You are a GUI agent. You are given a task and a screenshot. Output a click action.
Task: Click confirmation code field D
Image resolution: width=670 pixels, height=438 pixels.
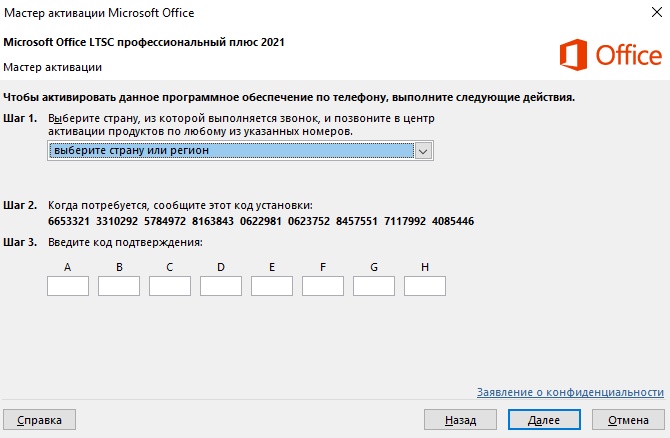click(221, 286)
